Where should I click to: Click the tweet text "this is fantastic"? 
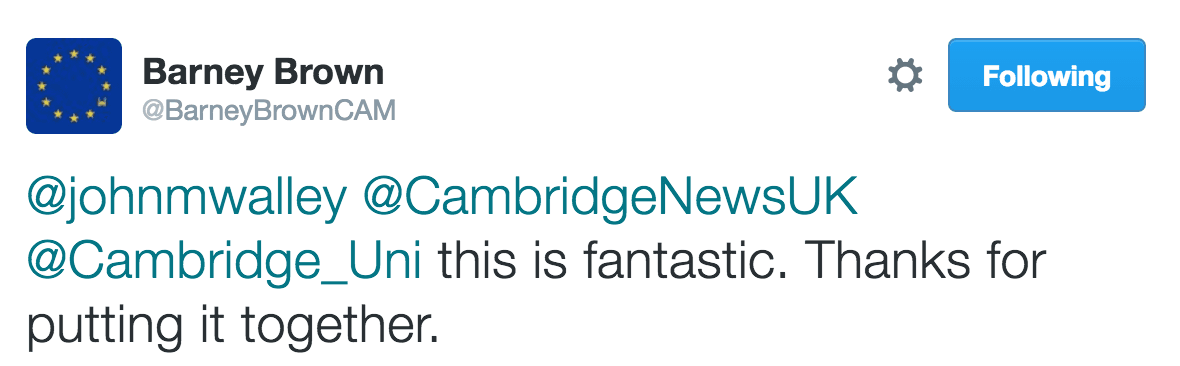[x=613, y=261]
